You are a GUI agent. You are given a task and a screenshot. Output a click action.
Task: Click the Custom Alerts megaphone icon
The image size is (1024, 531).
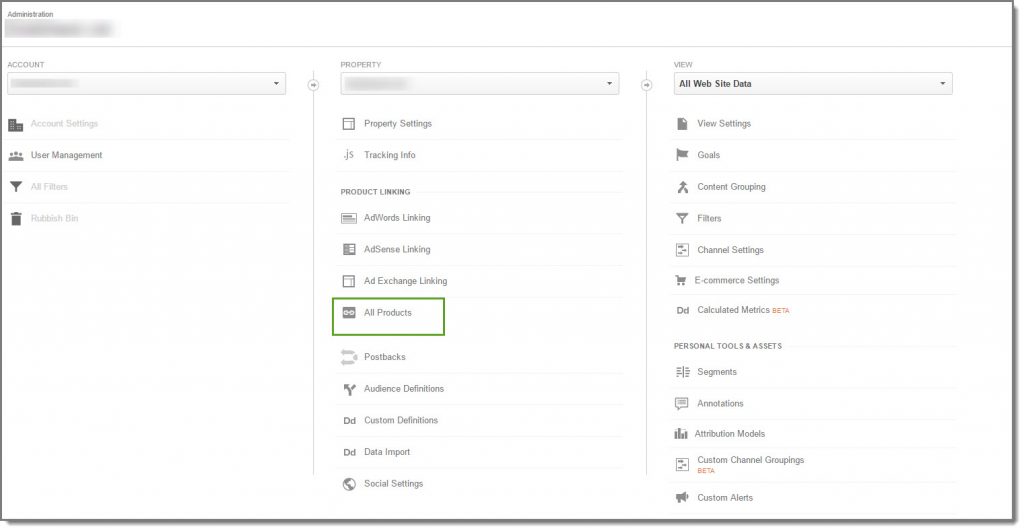coord(682,498)
